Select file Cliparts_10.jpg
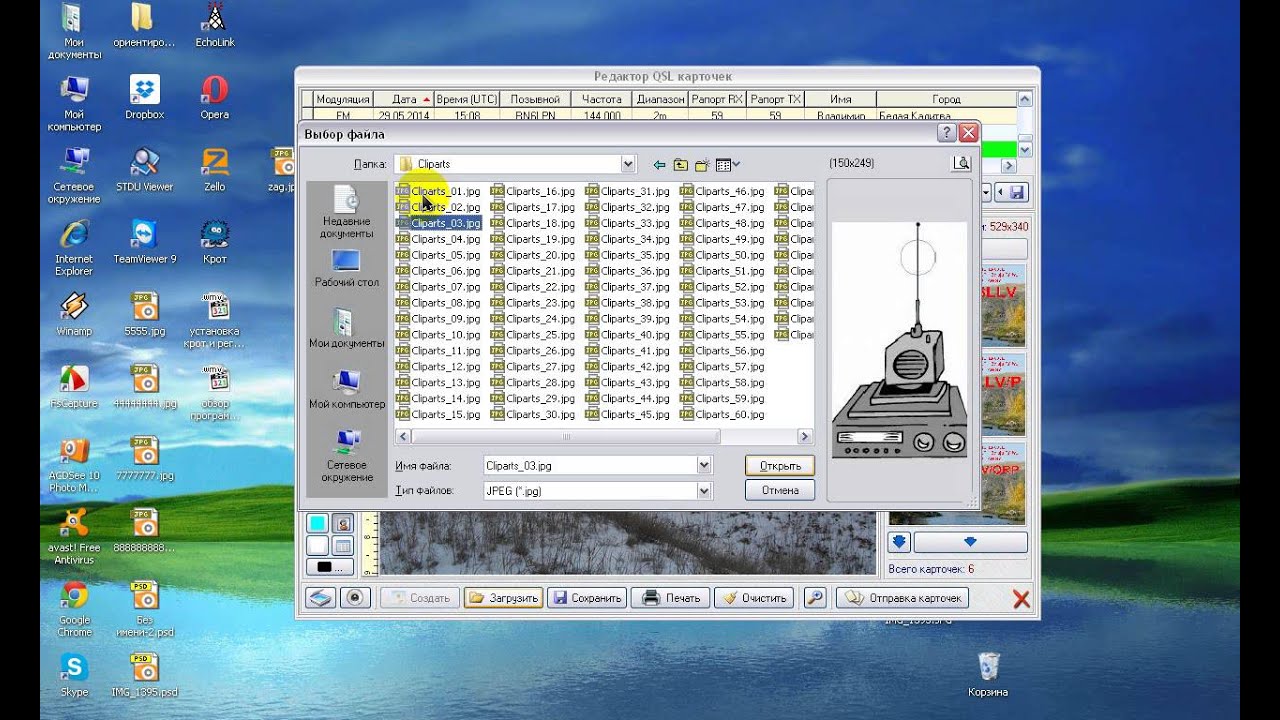 [438, 335]
